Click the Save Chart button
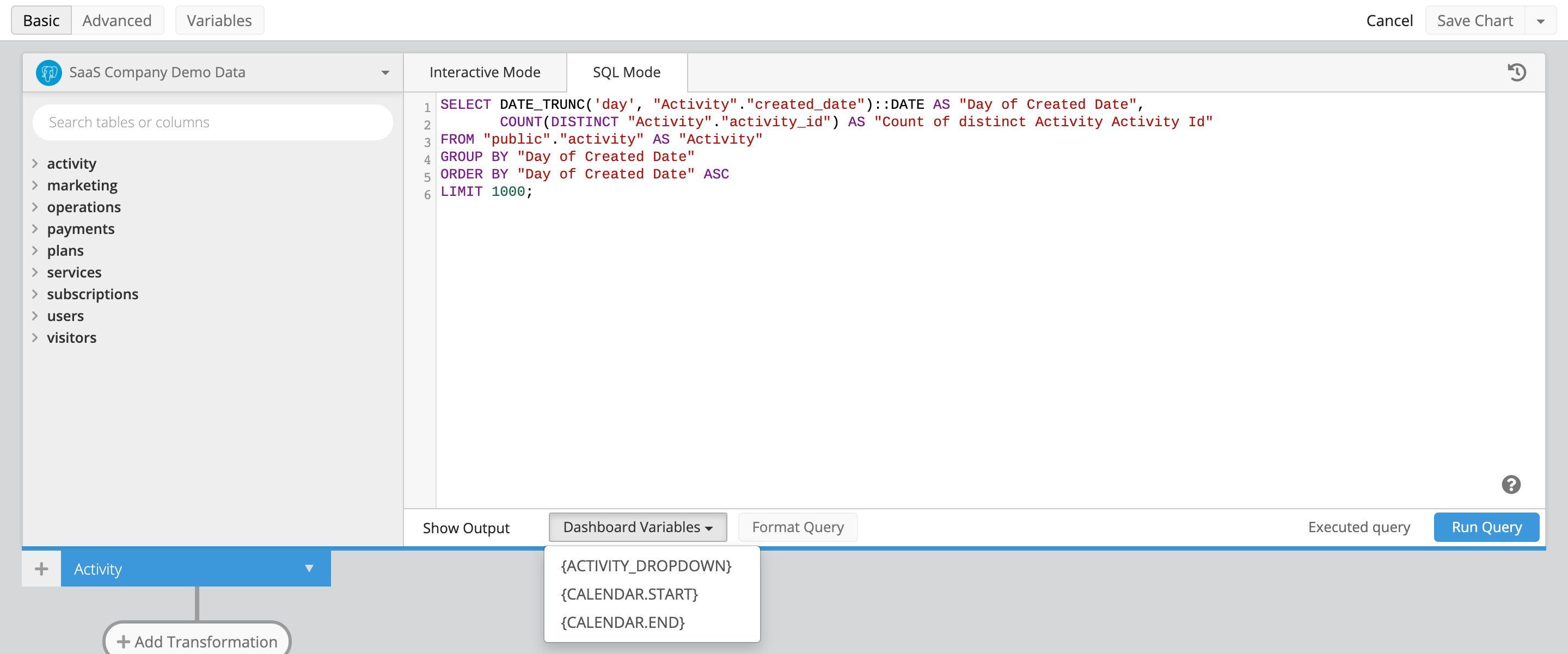1568x654 pixels. pyautogui.click(x=1475, y=21)
